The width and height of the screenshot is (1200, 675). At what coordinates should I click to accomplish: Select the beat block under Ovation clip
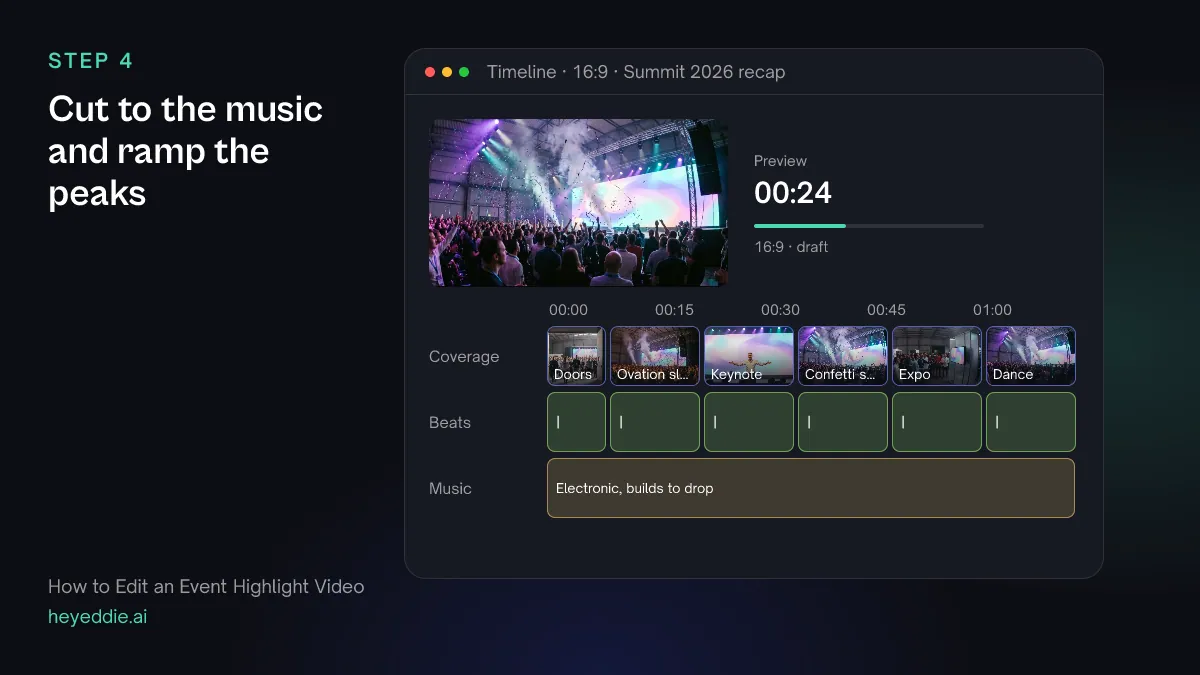[x=655, y=422]
